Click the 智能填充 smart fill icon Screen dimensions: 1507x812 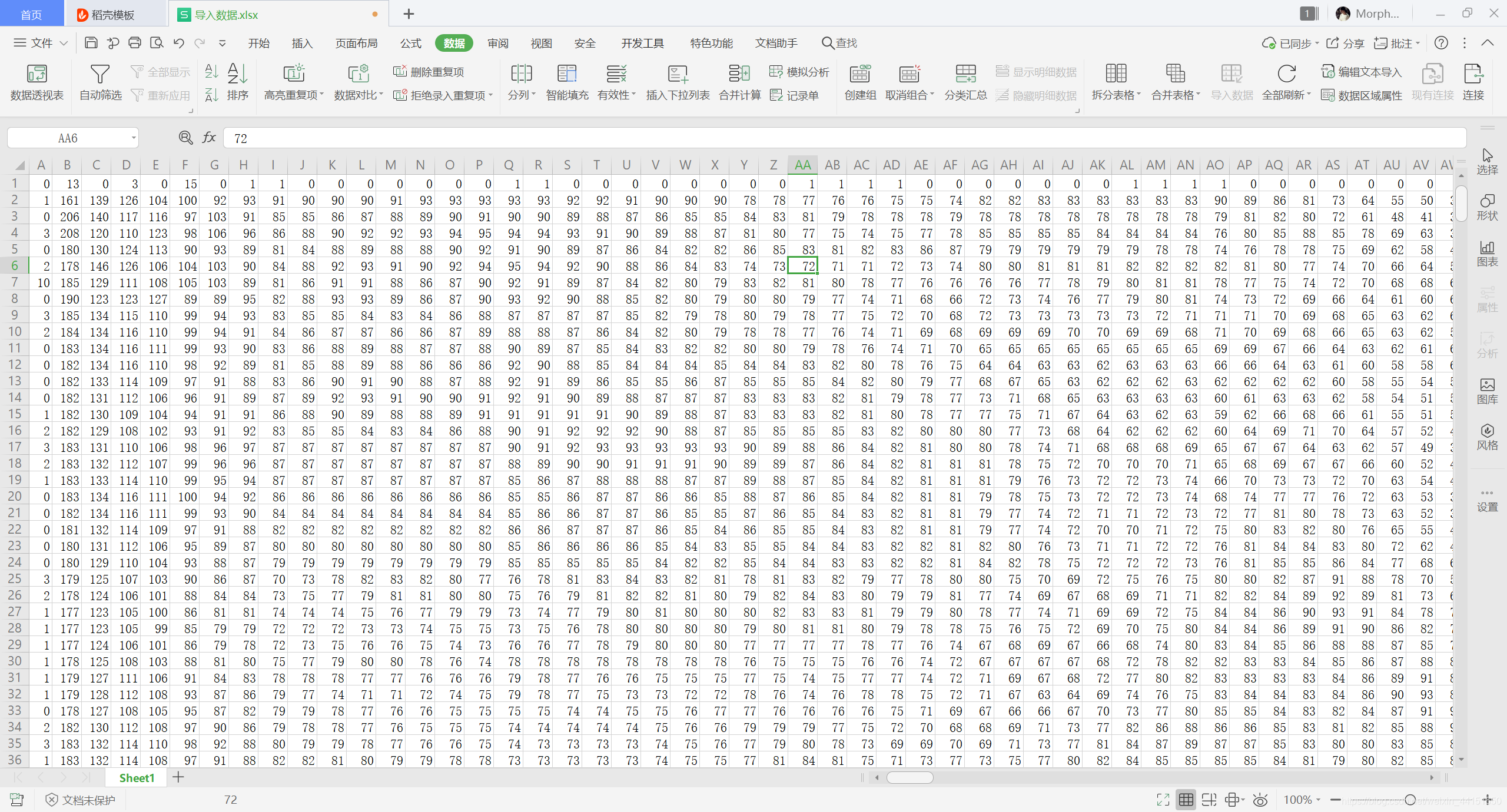point(566,74)
